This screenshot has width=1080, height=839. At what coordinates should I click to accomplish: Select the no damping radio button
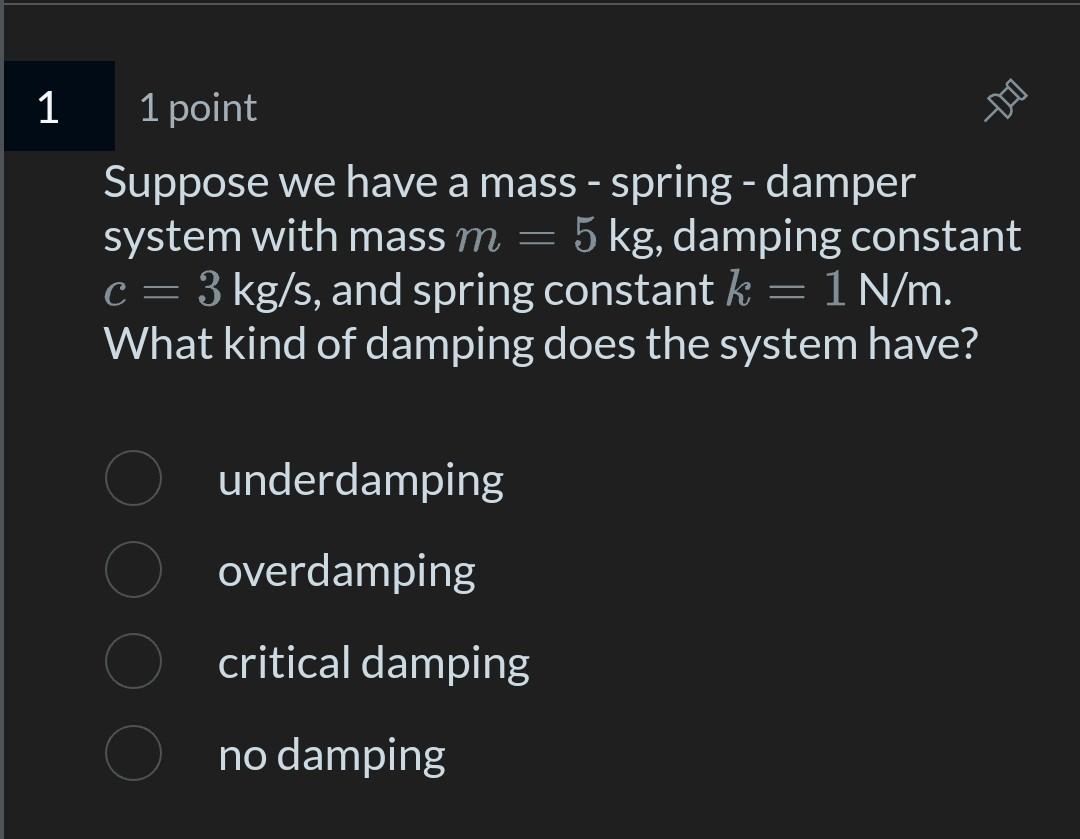pyautogui.click(x=132, y=755)
